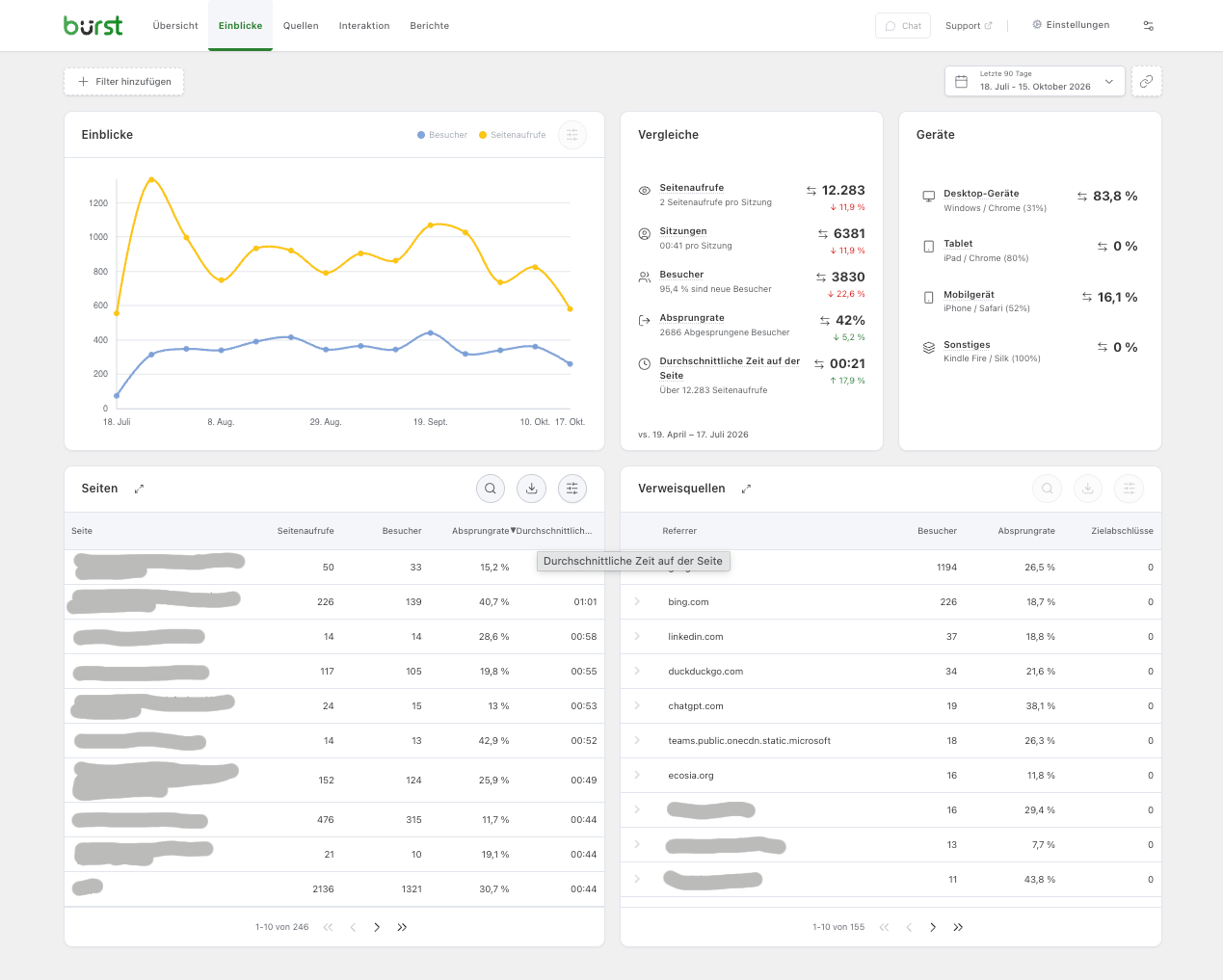Viewport: 1223px width, 980px height.
Task: Search in Verweisquellen panel
Action: [x=1047, y=489]
